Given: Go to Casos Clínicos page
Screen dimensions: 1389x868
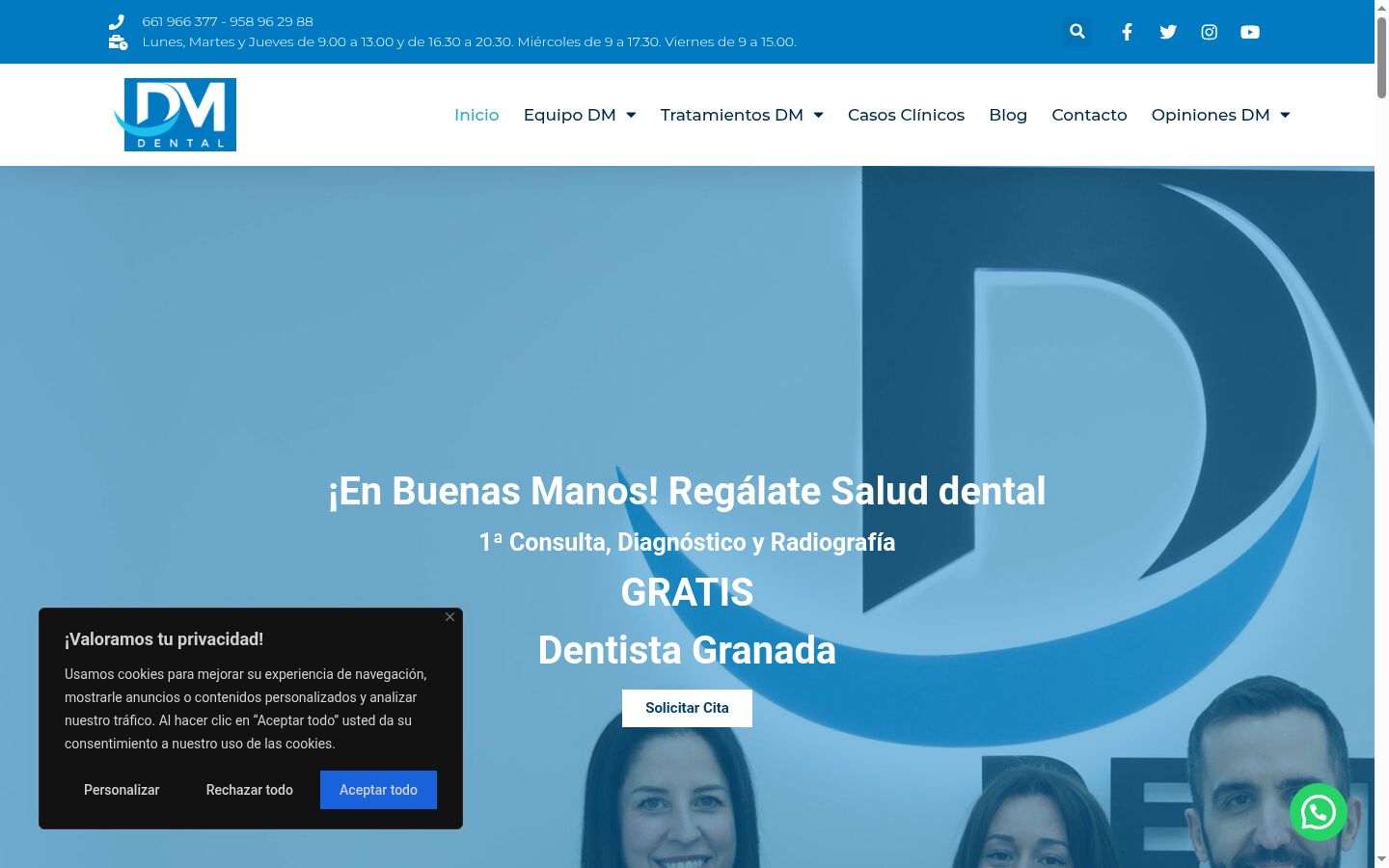Looking at the screenshot, I should (906, 115).
